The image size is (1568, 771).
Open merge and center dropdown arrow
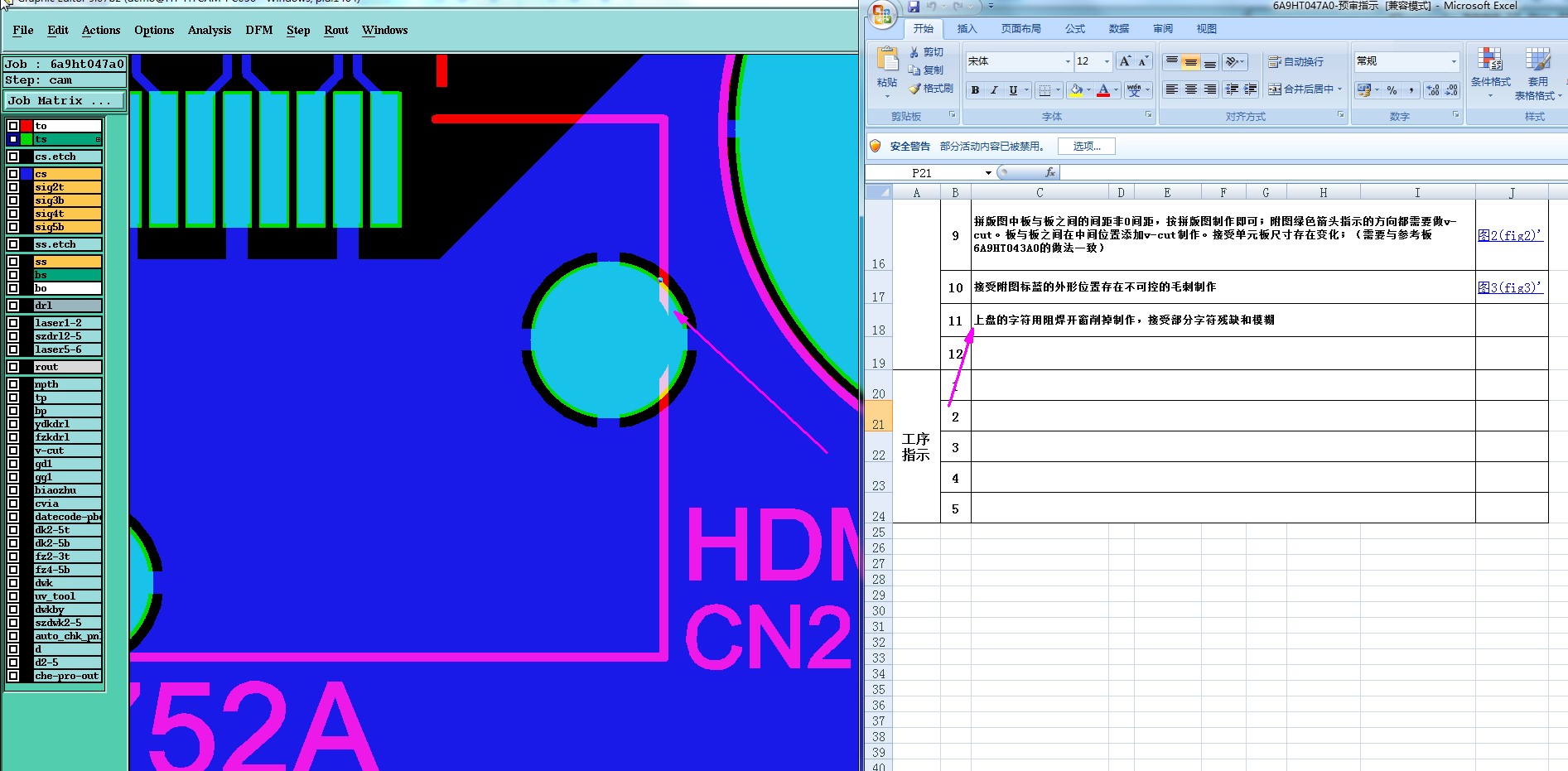[1339, 89]
